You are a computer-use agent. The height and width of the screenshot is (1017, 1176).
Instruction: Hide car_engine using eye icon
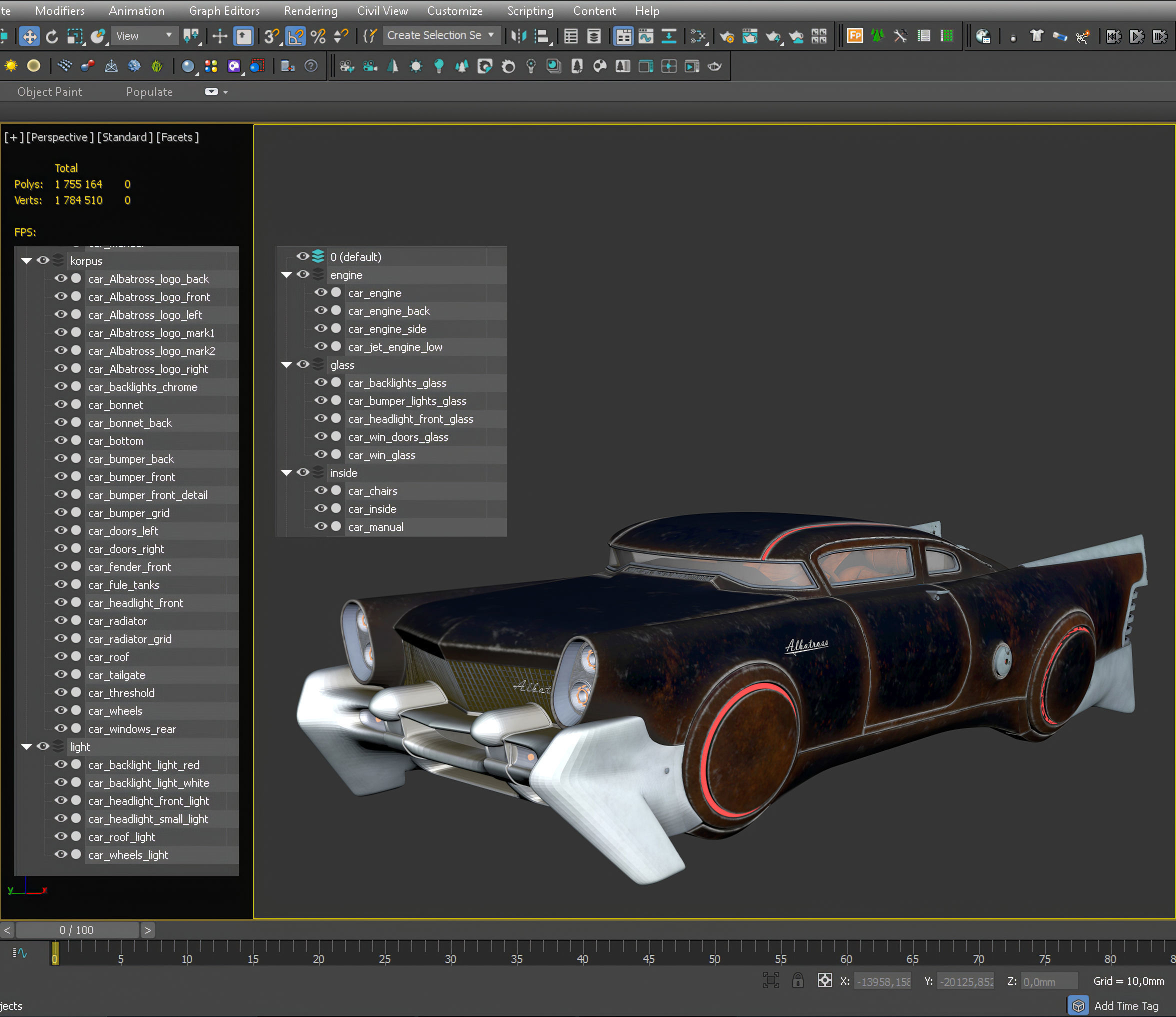[x=320, y=292]
